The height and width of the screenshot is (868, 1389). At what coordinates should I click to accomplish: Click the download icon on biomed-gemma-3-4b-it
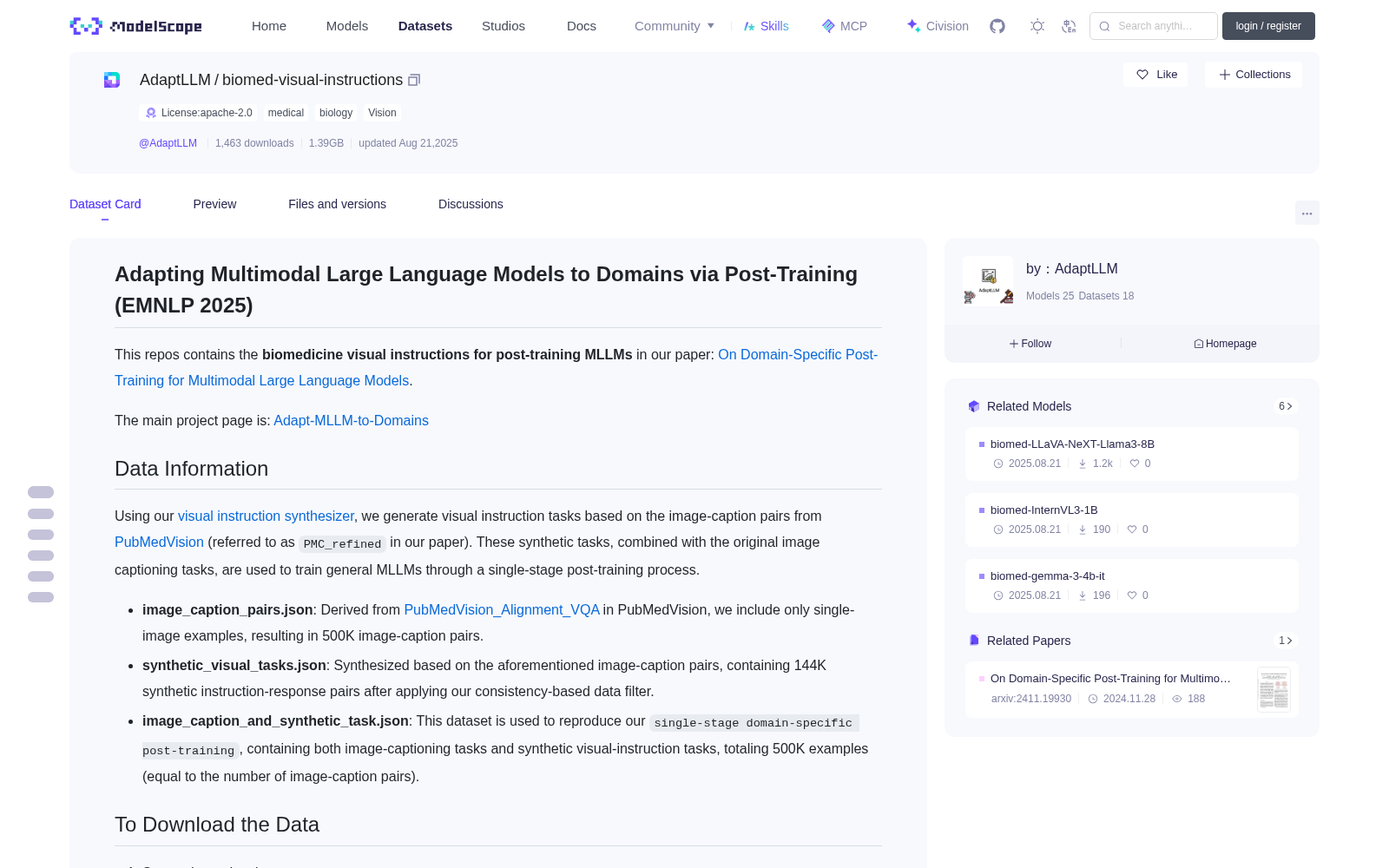(1083, 595)
